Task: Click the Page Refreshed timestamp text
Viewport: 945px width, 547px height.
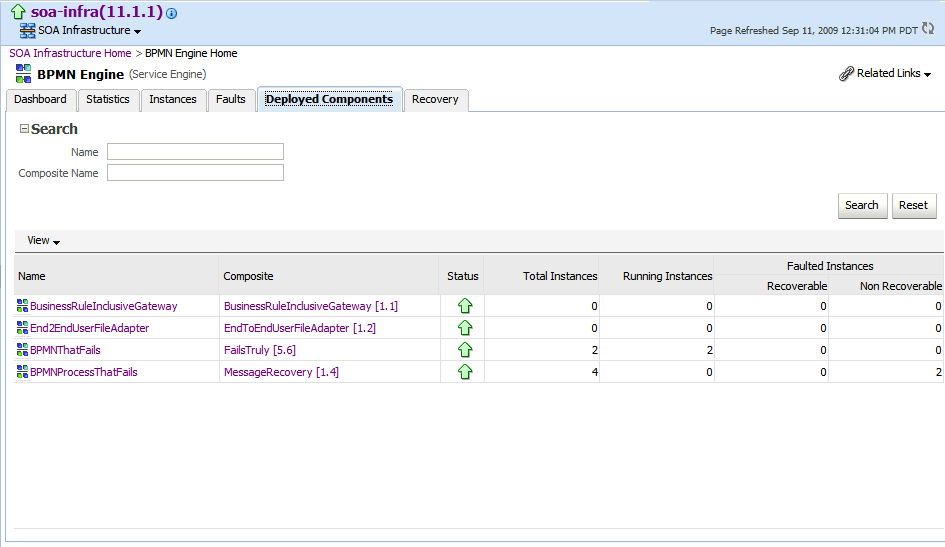Action: [x=814, y=30]
